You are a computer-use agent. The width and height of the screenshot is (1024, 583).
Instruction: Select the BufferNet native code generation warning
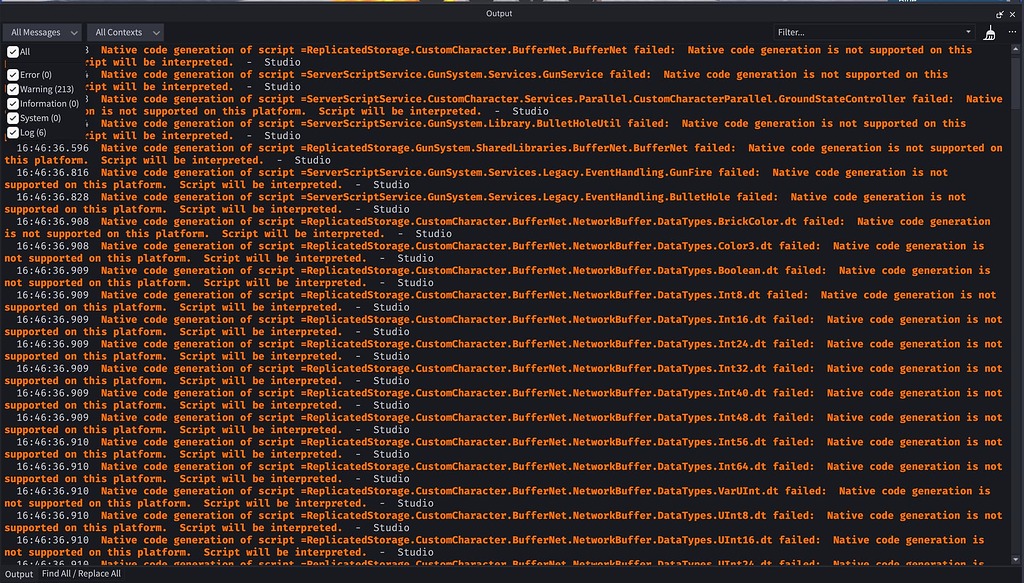(400, 49)
